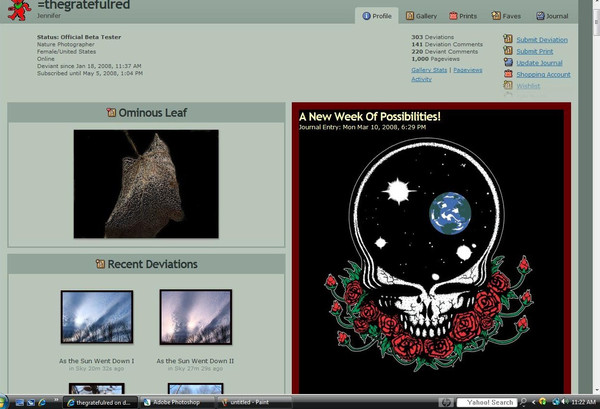
Task: Click the 'Subscribed until May 5, 2008' line
Action: (x=90, y=73)
